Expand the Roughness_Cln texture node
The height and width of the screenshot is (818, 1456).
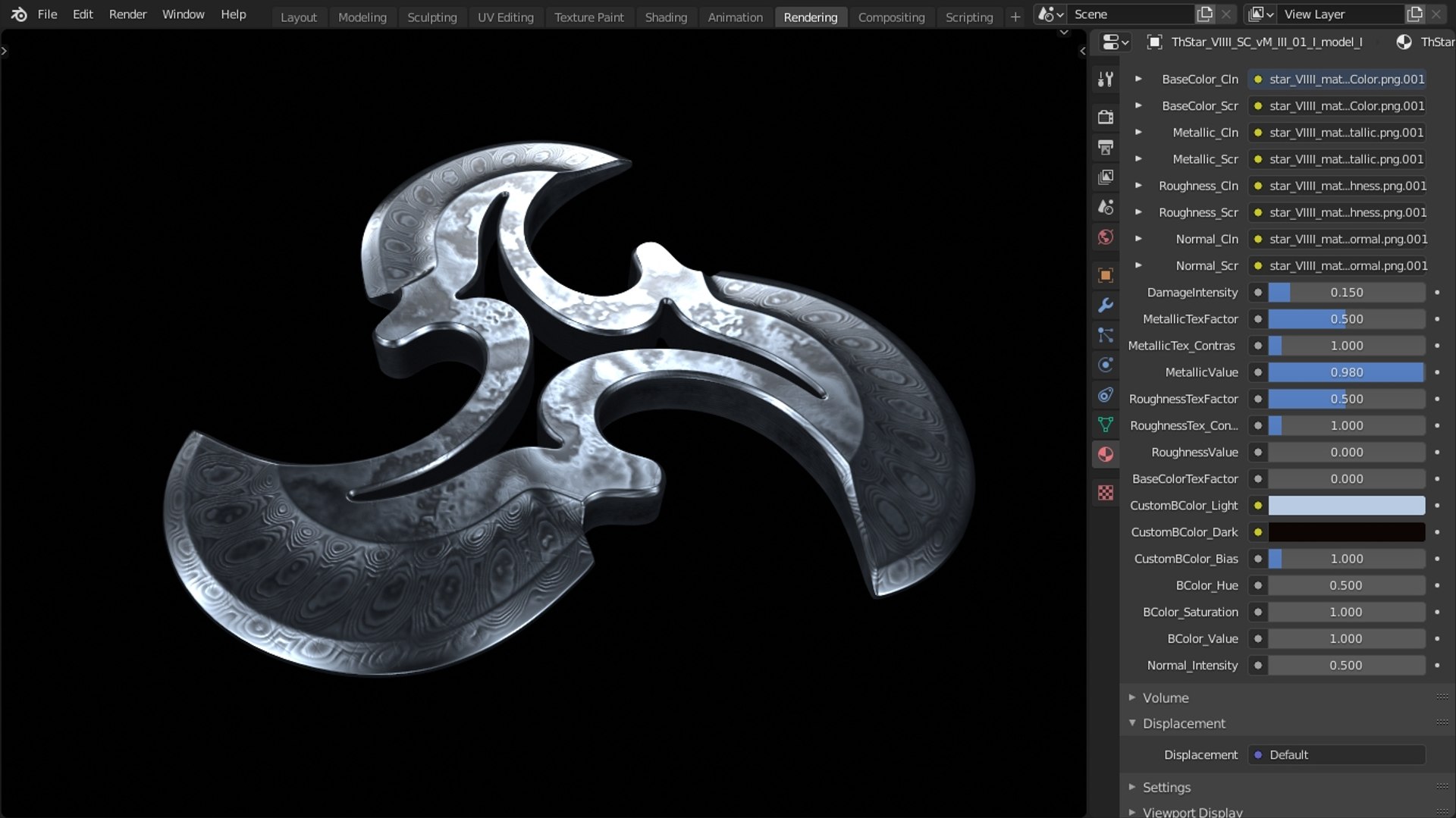tap(1138, 186)
